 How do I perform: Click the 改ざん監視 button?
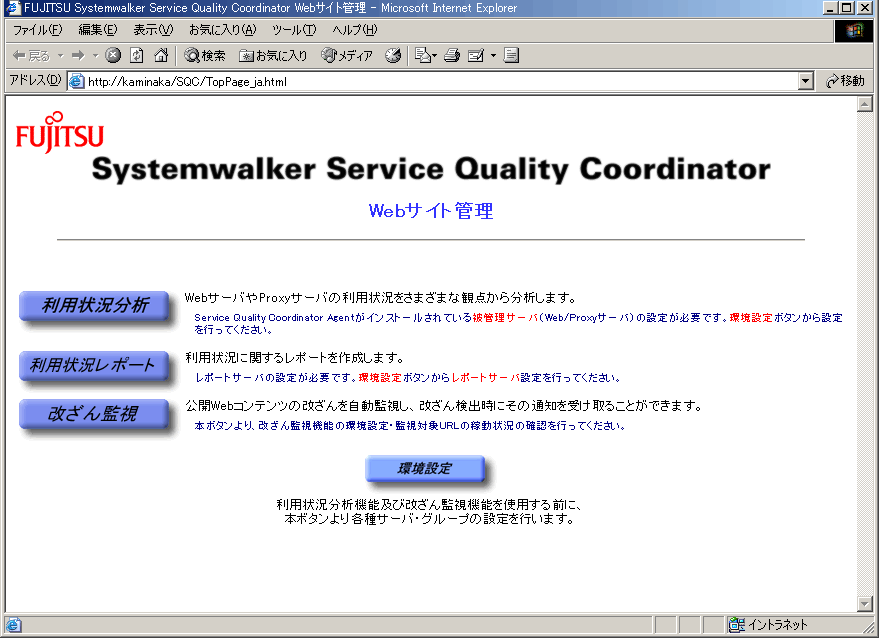click(x=95, y=414)
